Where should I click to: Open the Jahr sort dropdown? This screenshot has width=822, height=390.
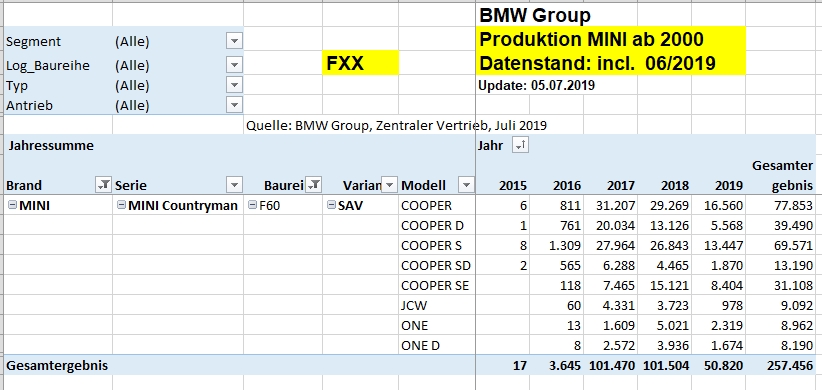[x=521, y=146]
